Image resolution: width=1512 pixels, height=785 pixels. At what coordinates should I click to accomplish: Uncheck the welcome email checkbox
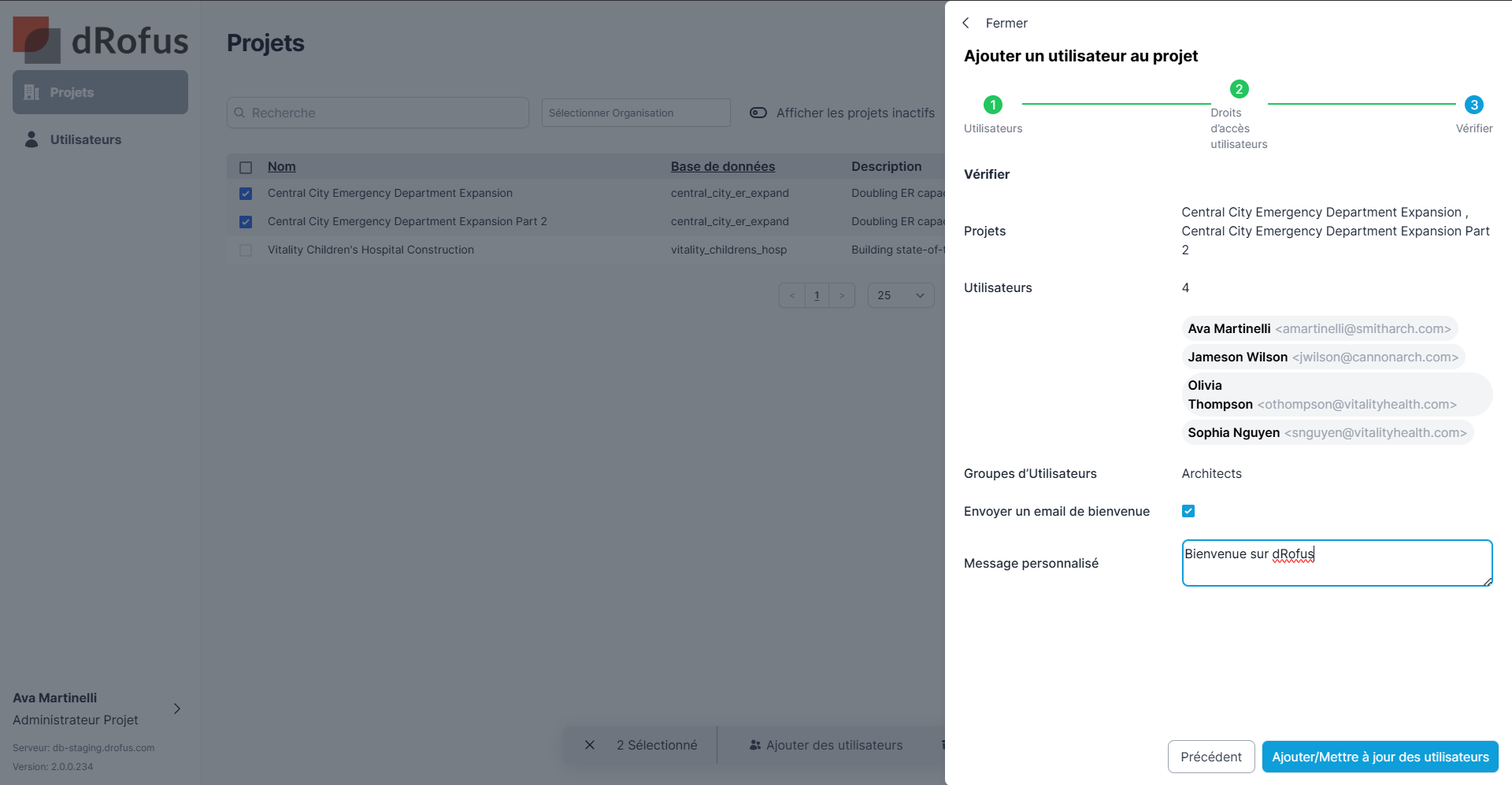(1188, 511)
